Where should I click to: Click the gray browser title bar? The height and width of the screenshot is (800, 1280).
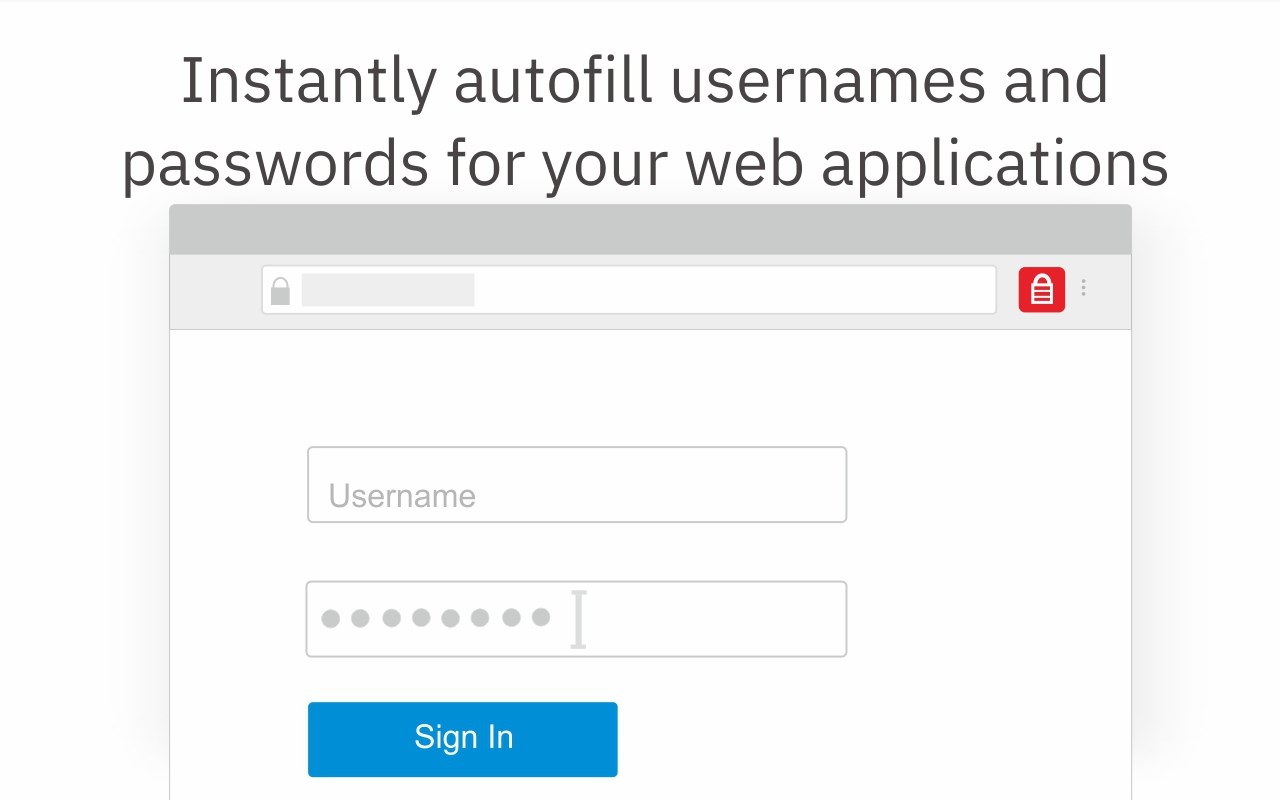coord(650,230)
